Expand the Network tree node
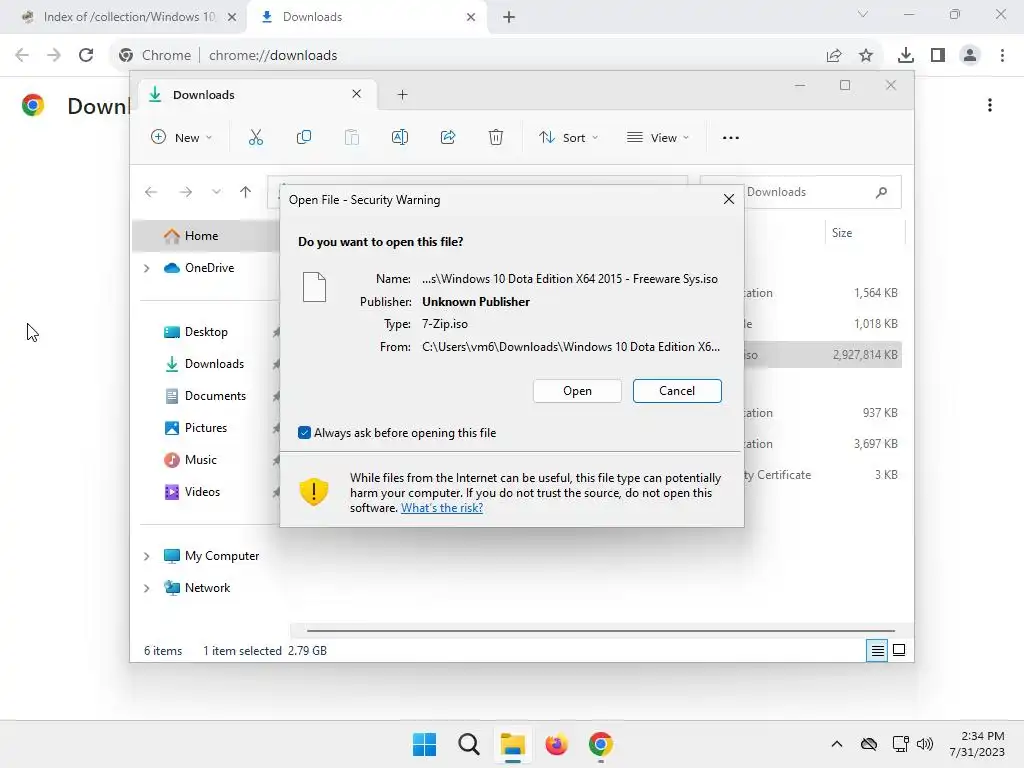 click(146, 588)
